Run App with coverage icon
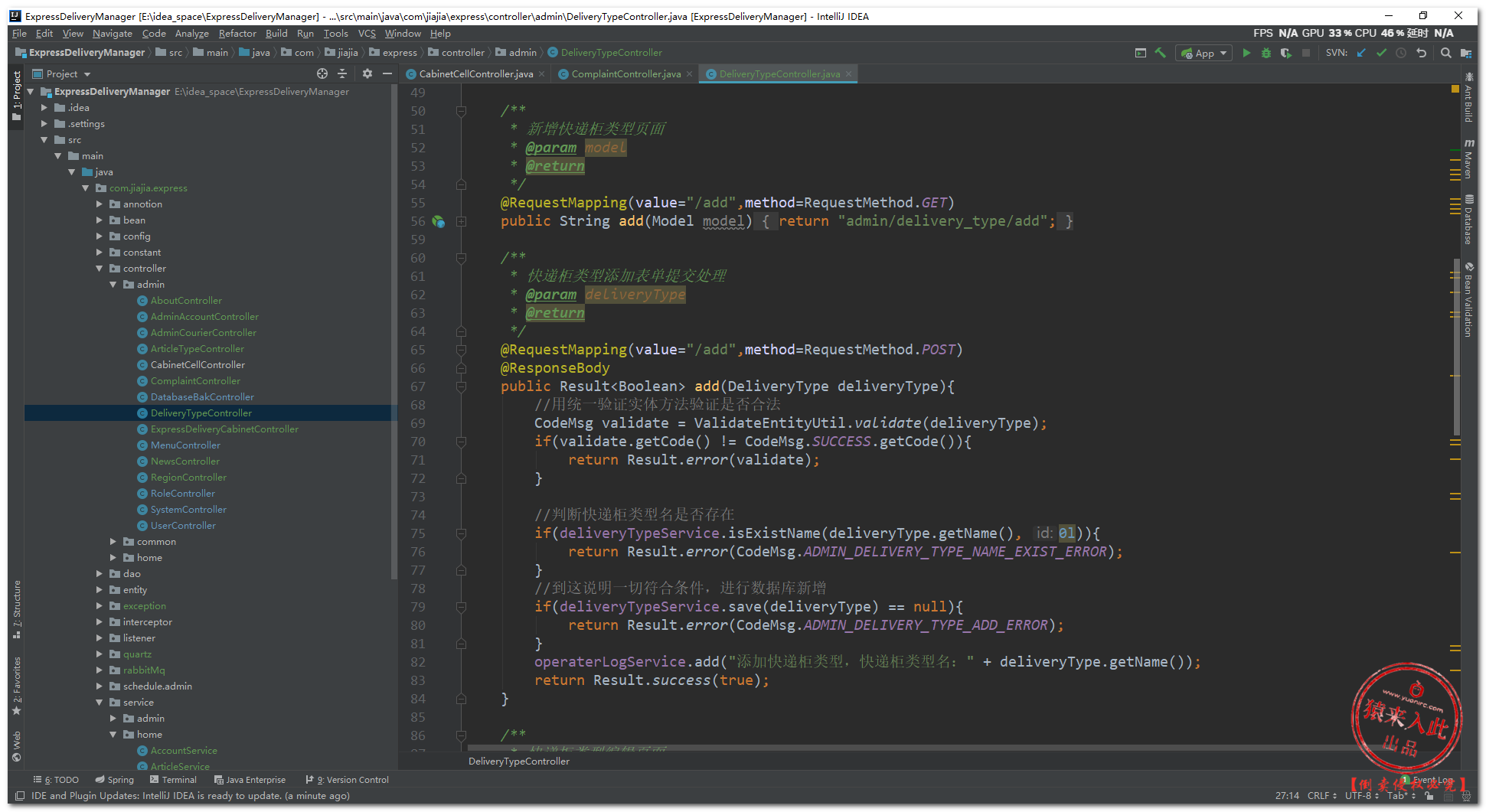Viewport: 1486px width, 812px height. (x=1286, y=53)
